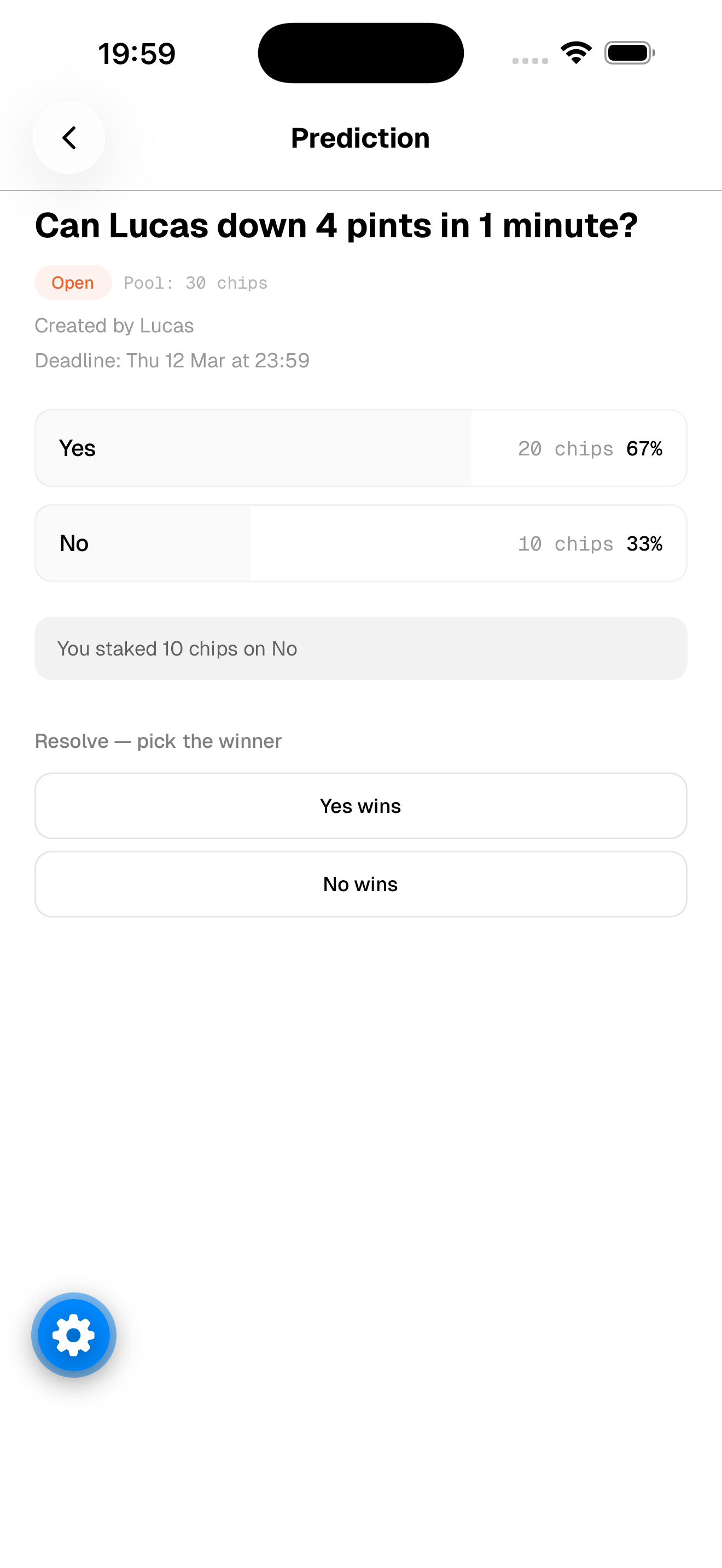
Task: Tap the cellular signal dots
Action: [x=530, y=60]
